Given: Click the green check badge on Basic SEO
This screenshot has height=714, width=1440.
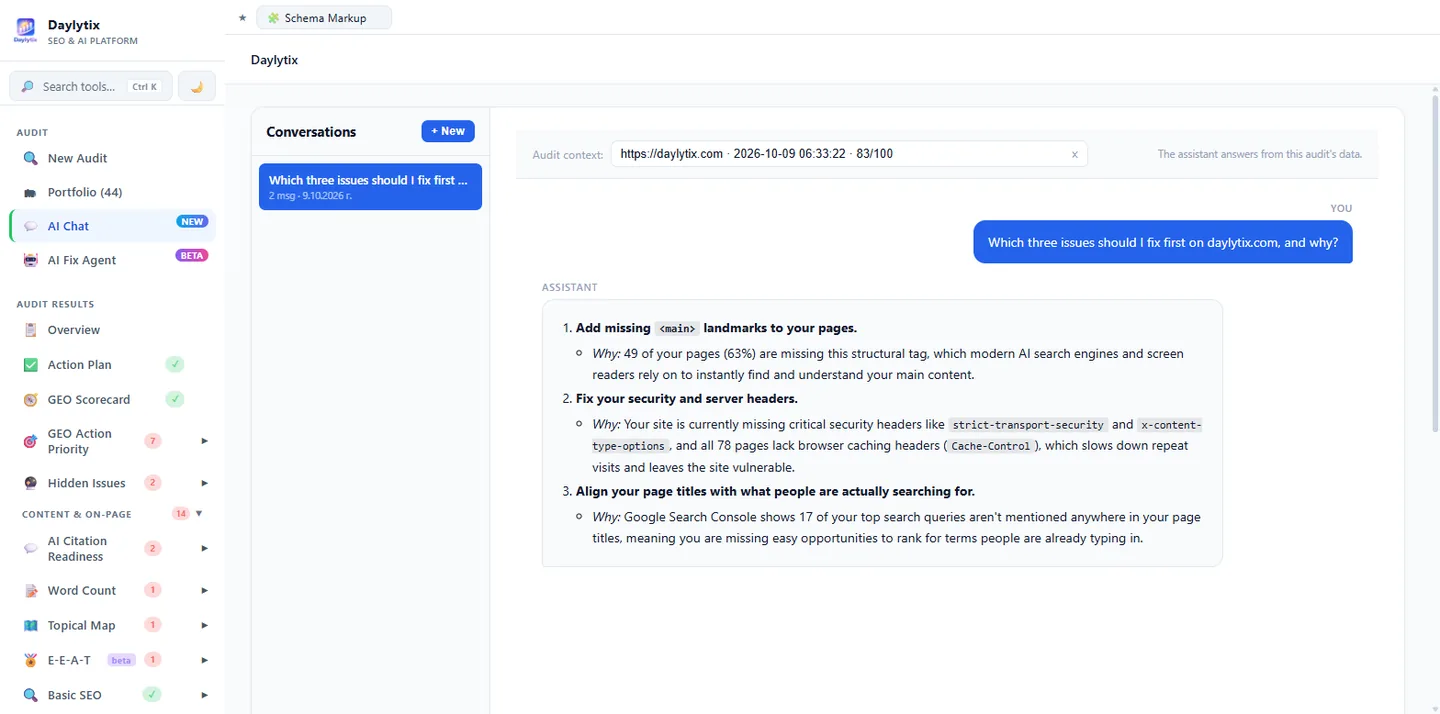Looking at the screenshot, I should pyautogui.click(x=152, y=694).
